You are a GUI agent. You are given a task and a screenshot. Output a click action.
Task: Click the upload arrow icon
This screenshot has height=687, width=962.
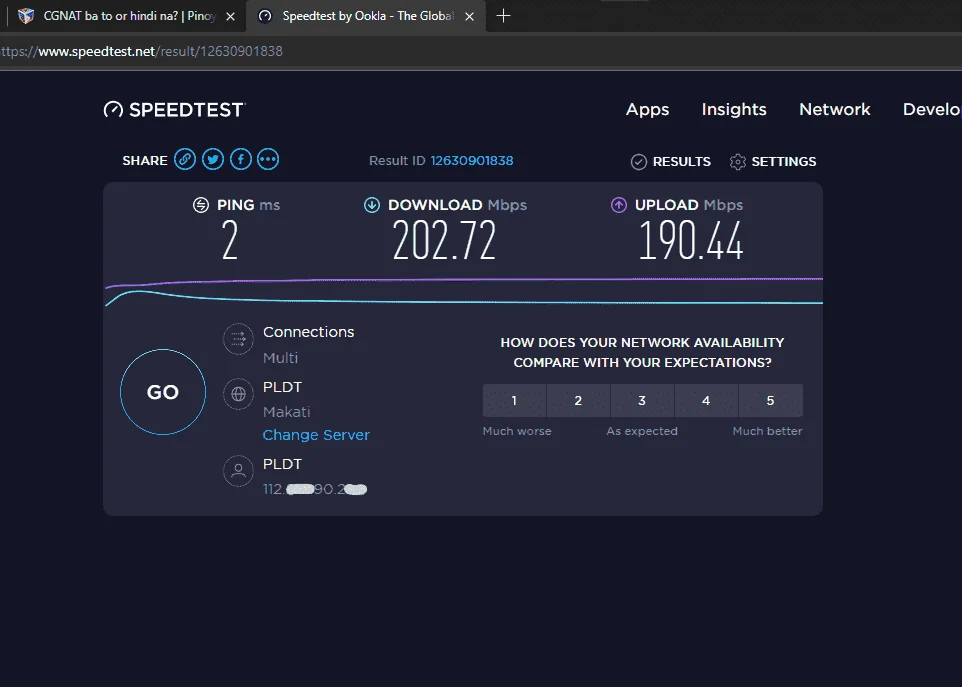[x=619, y=205]
